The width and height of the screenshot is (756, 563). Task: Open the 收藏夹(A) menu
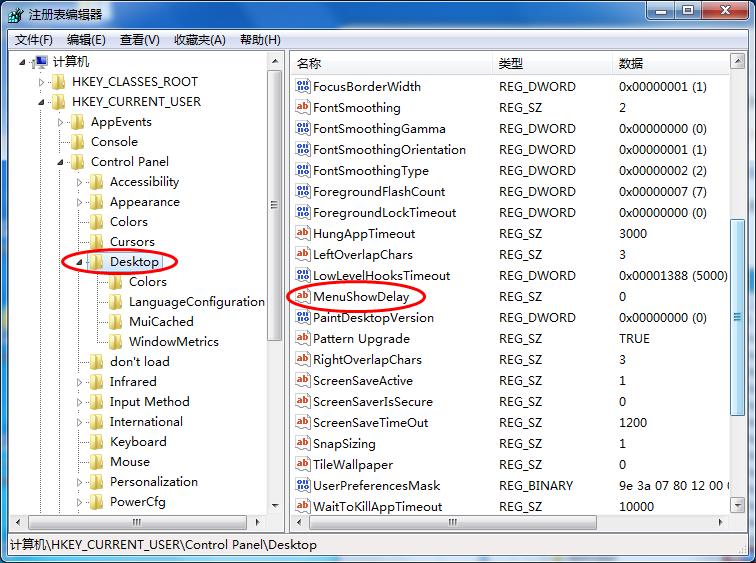[x=200, y=40]
